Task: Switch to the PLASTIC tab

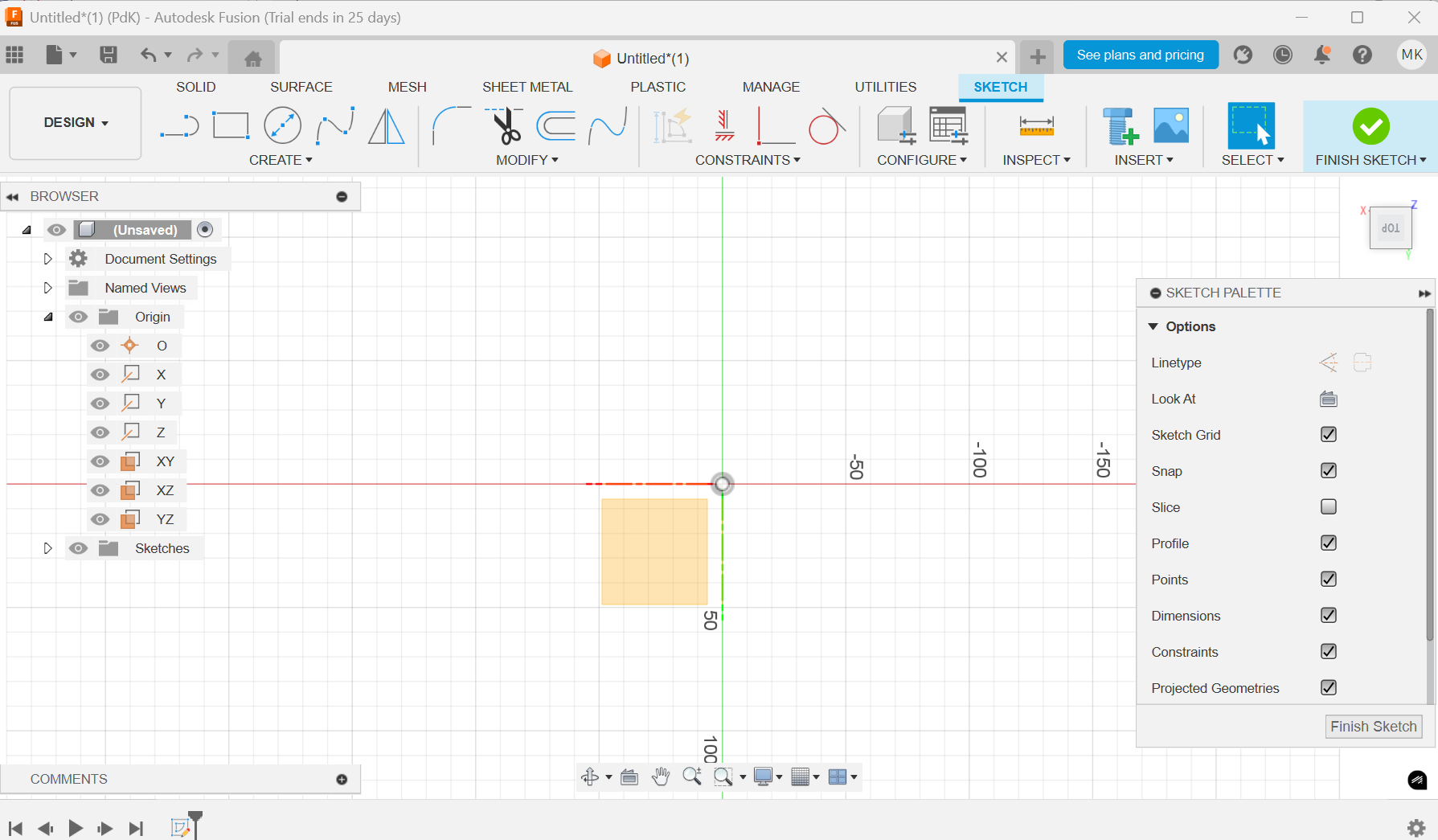Action: click(658, 87)
